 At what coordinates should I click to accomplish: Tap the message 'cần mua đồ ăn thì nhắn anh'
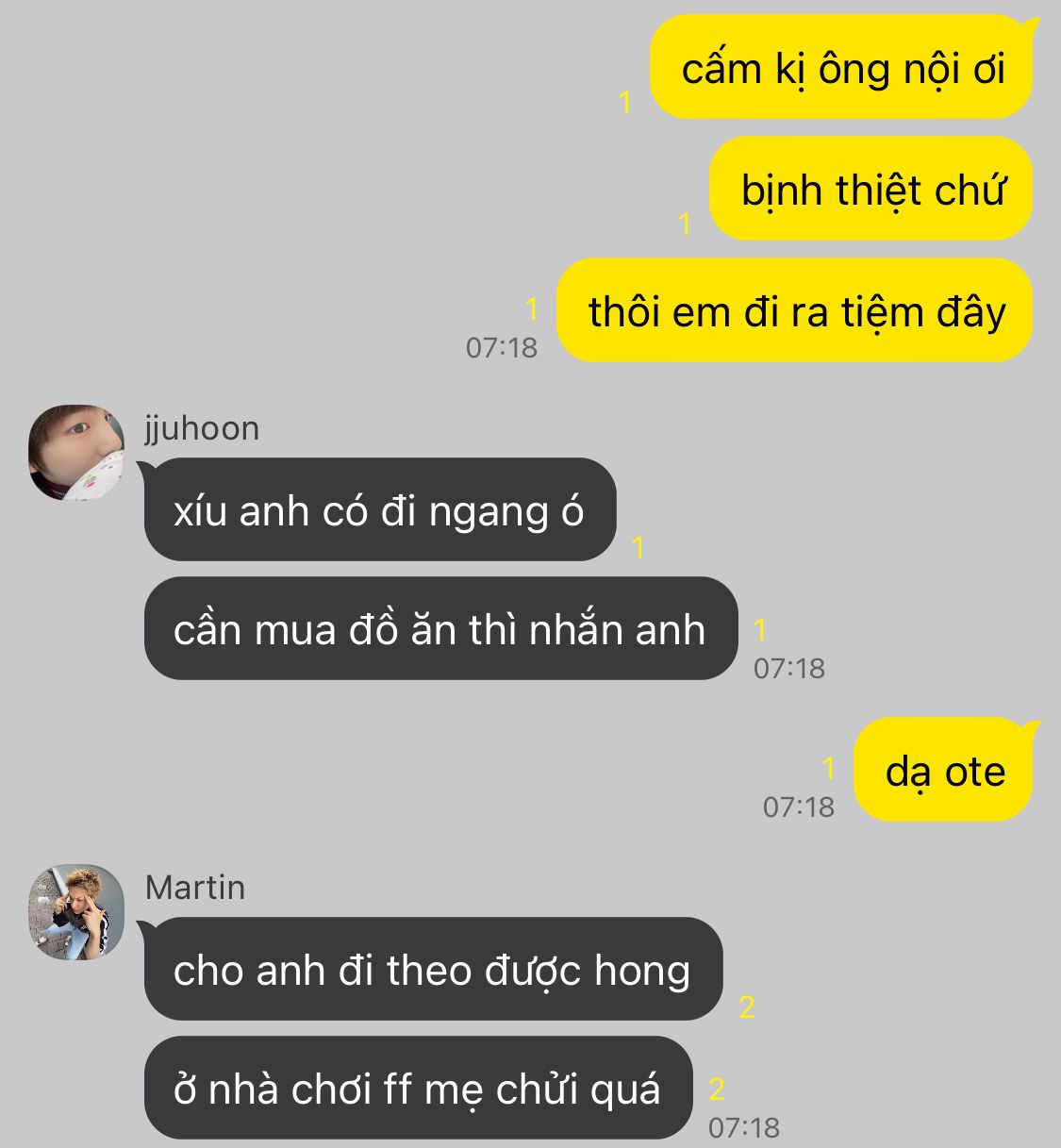click(x=440, y=628)
